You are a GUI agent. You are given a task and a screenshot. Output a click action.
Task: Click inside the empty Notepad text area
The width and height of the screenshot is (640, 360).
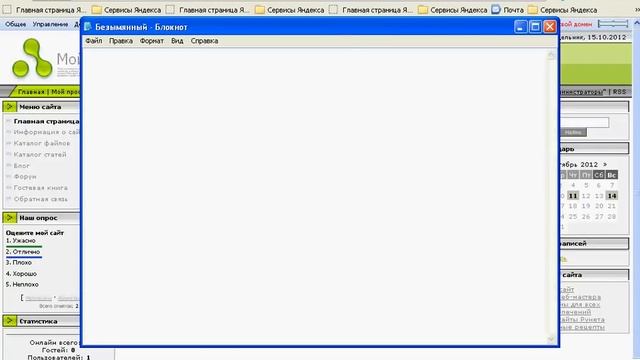[x=314, y=196]
